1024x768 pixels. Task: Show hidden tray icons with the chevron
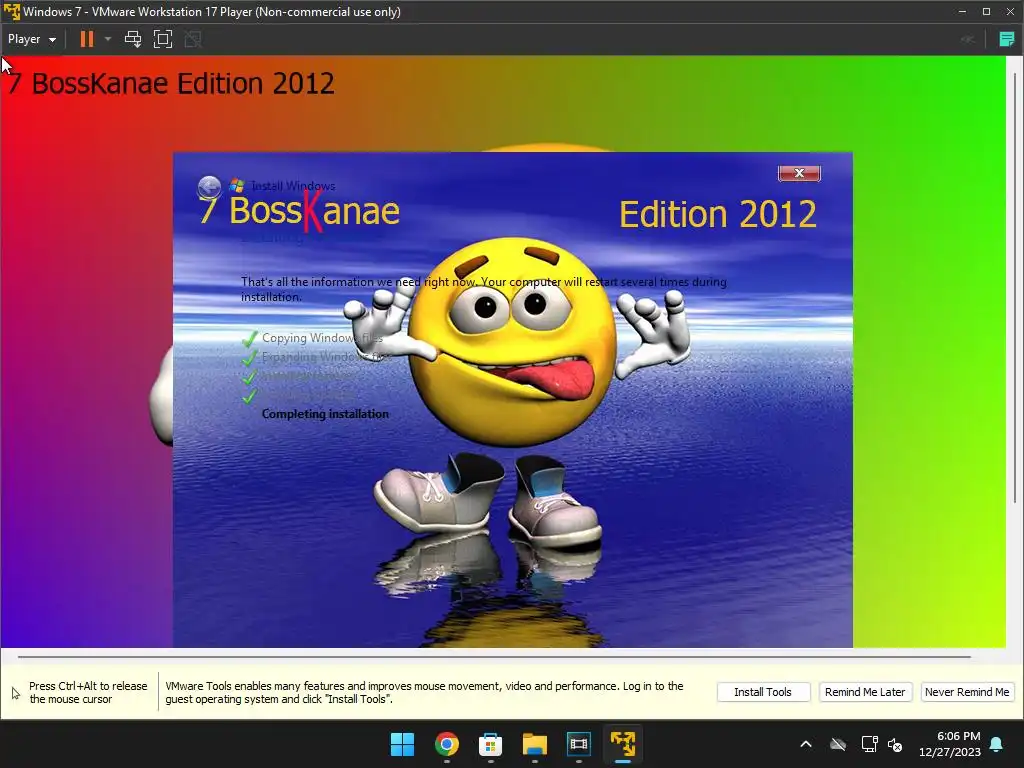[806, 744]
